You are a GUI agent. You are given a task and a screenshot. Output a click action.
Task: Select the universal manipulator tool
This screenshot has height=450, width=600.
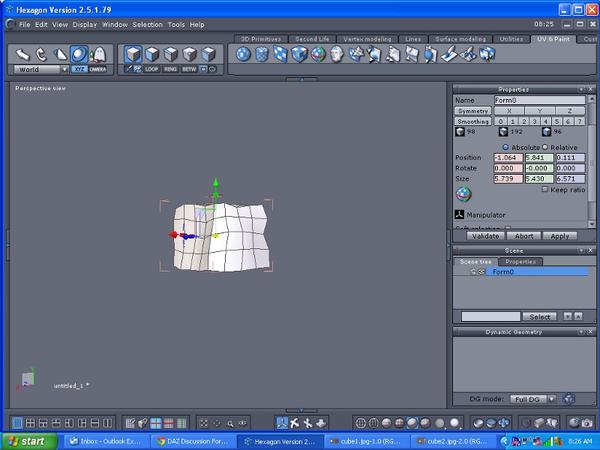[79, 54]
